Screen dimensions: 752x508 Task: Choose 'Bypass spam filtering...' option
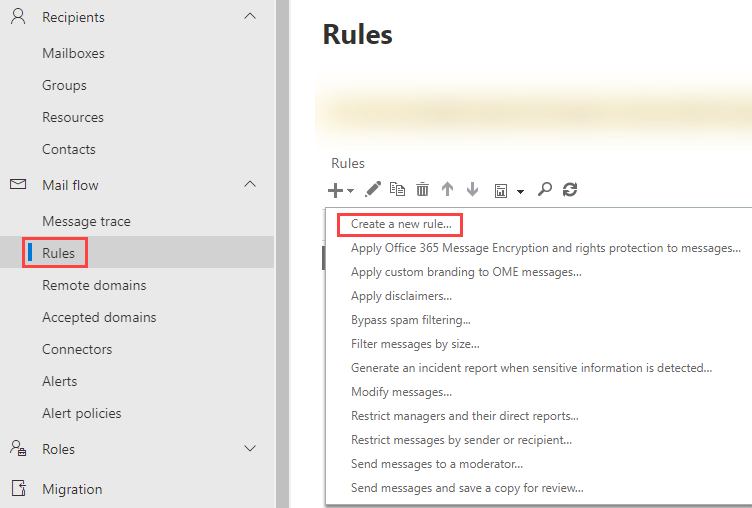tap(410, 320)
